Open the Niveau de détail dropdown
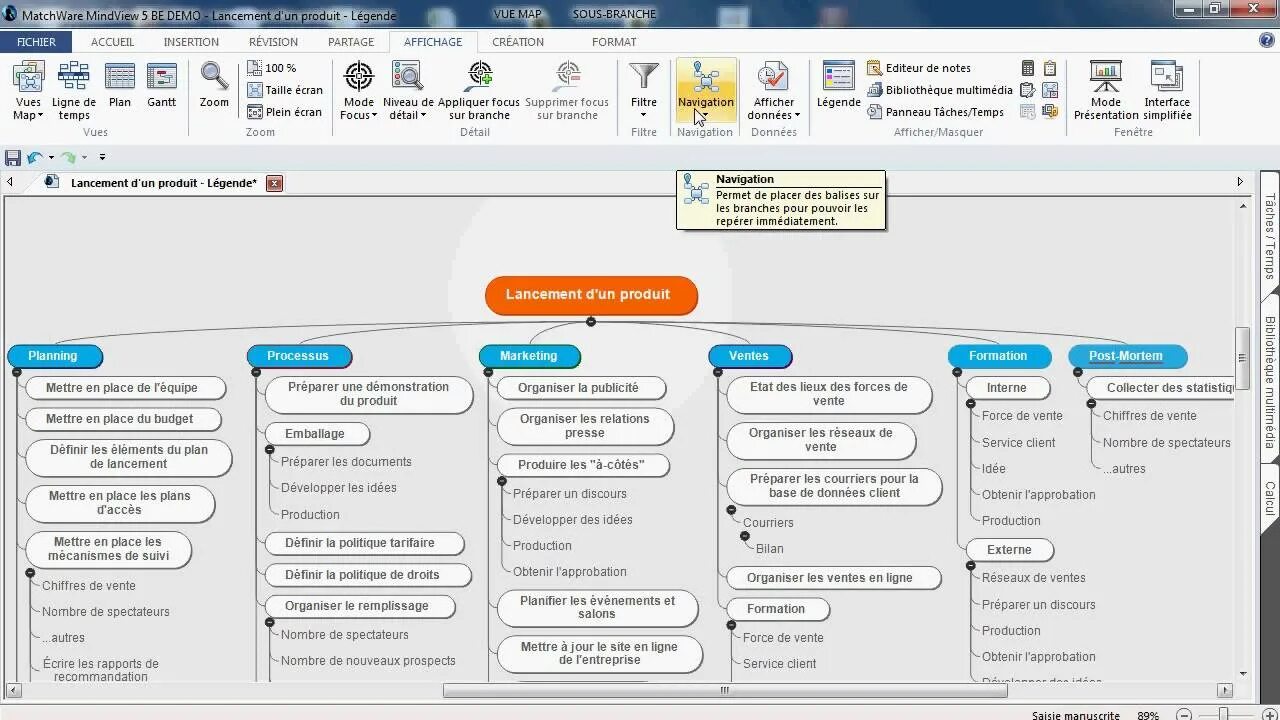This screenshot has width=1280, height=720. pyautogui.click(x=408, y=92)
